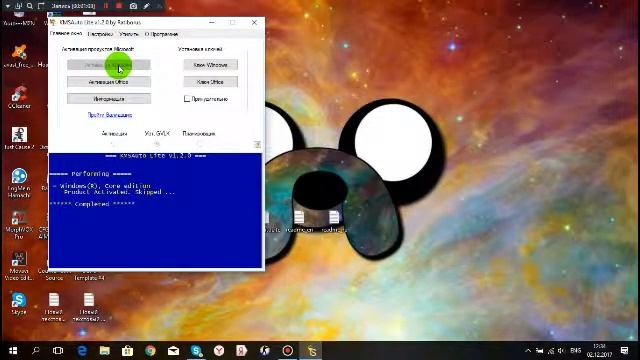Open the Windows Start menu
This screenshot has height=360, width=640.
click(x=13, y=351)
